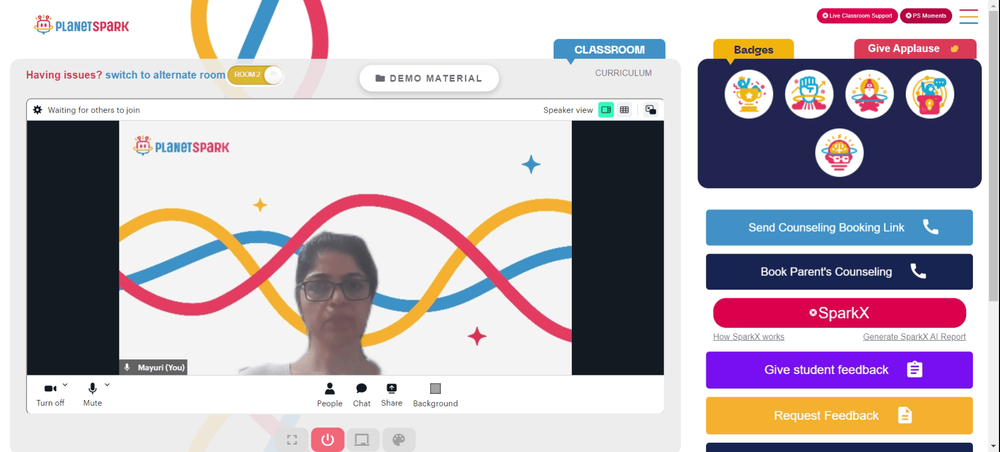
Task: Click Book Parent's Counseling button
Action: point(839,272)
